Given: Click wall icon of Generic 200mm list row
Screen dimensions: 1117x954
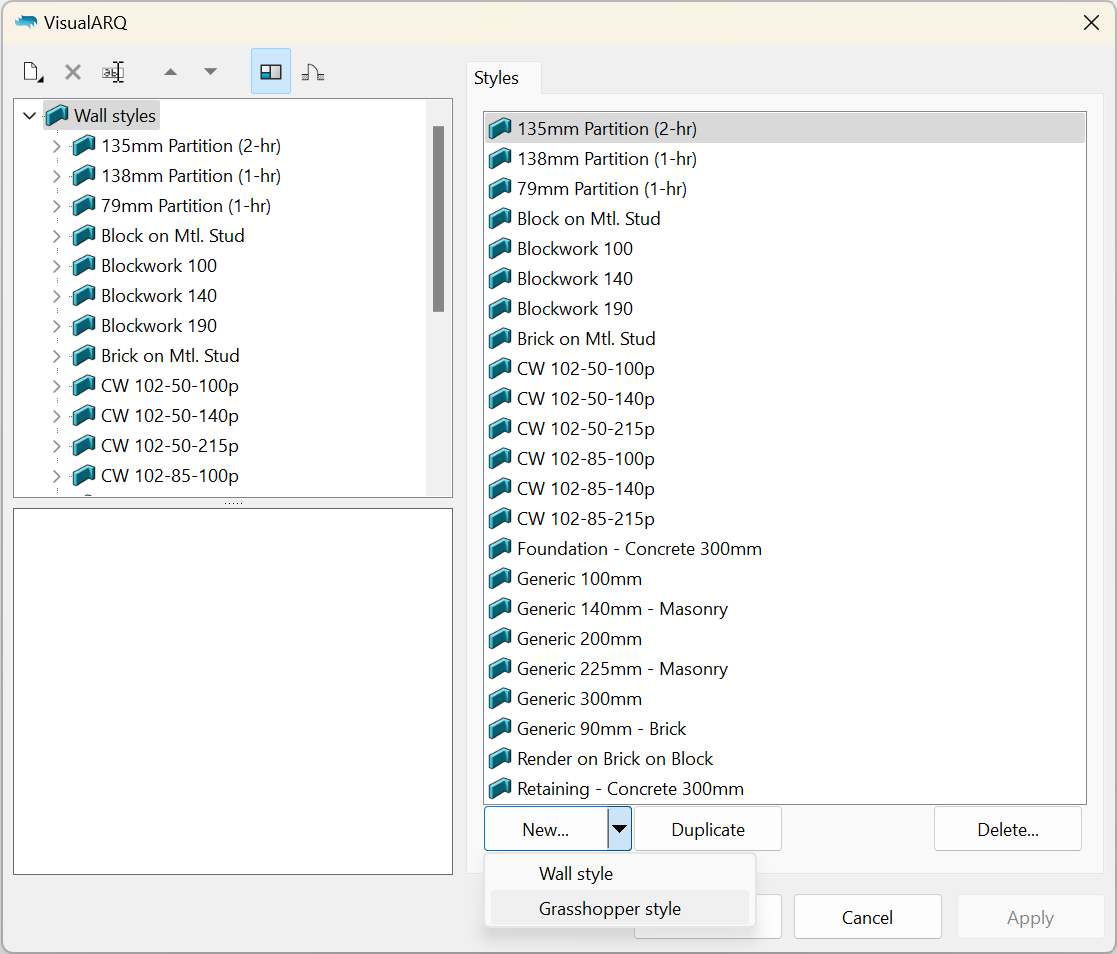Looking at the screenshot, I should (500, 638).
